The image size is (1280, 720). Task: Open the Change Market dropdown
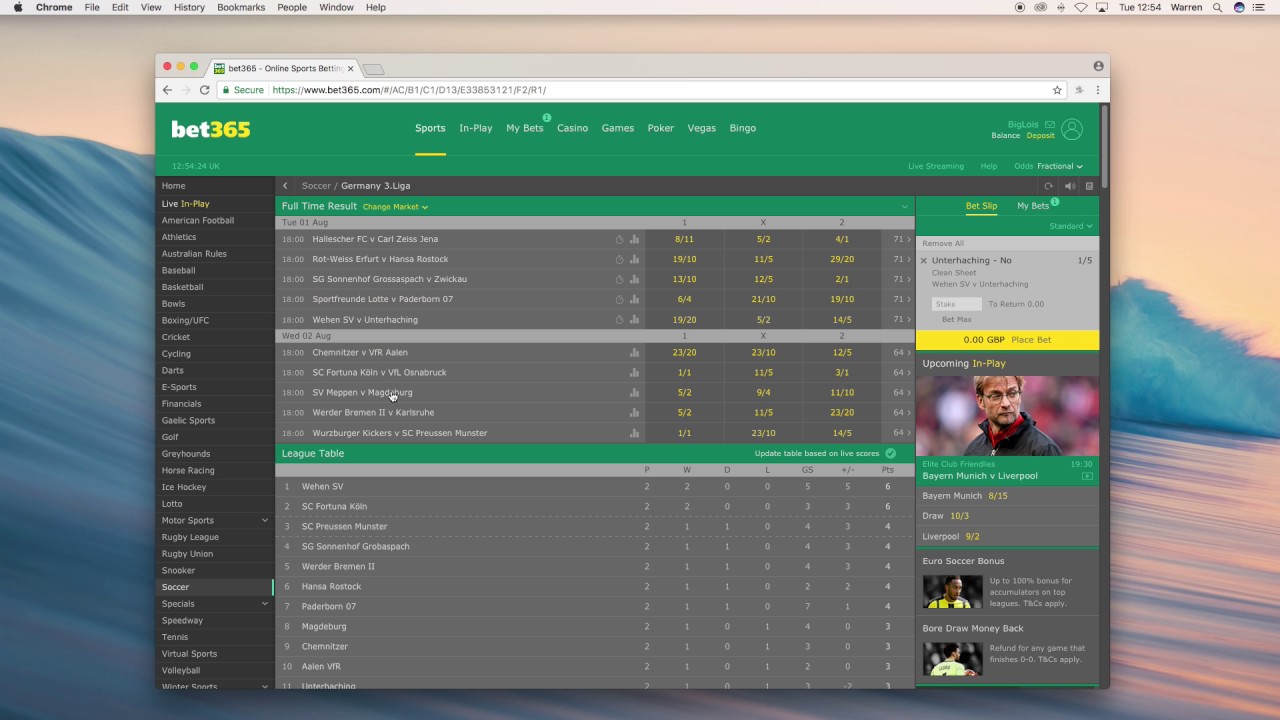point(395,207)
